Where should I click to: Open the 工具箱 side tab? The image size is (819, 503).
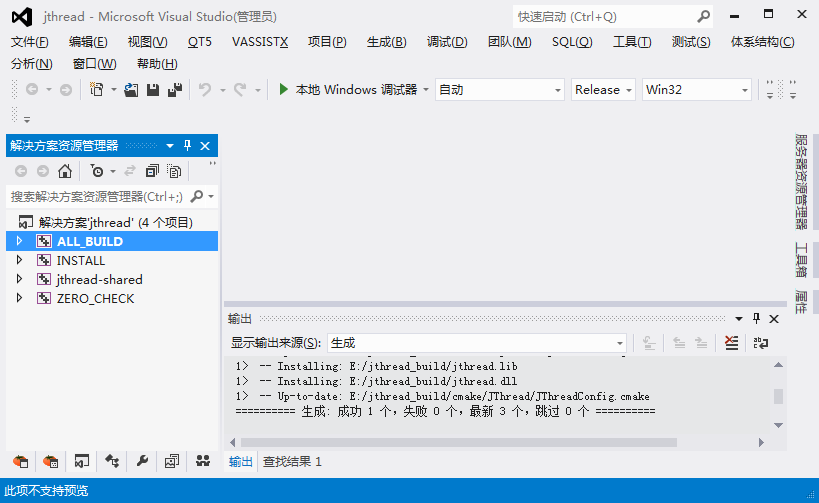click(x=801, y=259)
